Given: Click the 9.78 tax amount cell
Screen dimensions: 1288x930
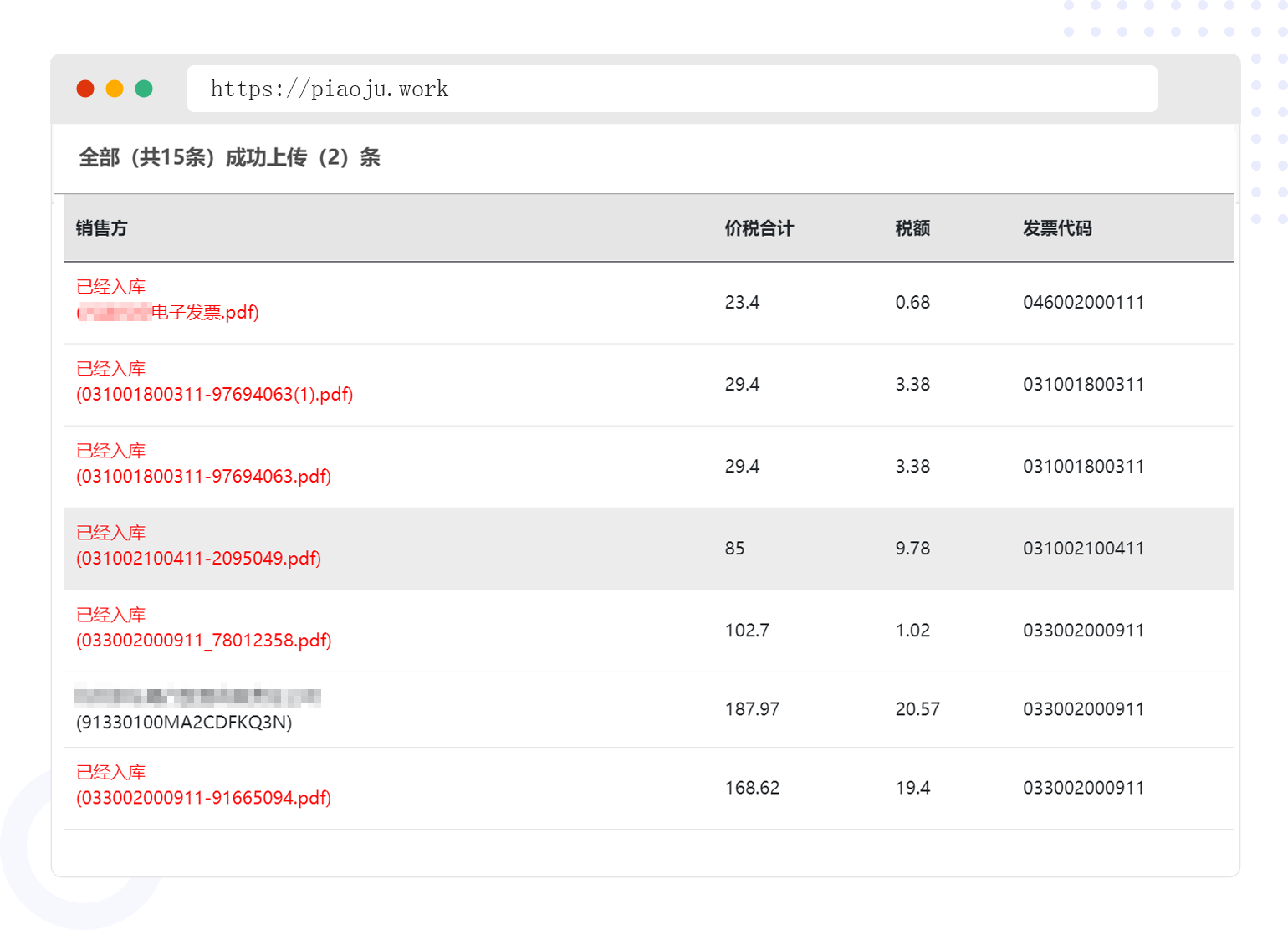Looking at the screenshot, I should click(x=912, y=549).
